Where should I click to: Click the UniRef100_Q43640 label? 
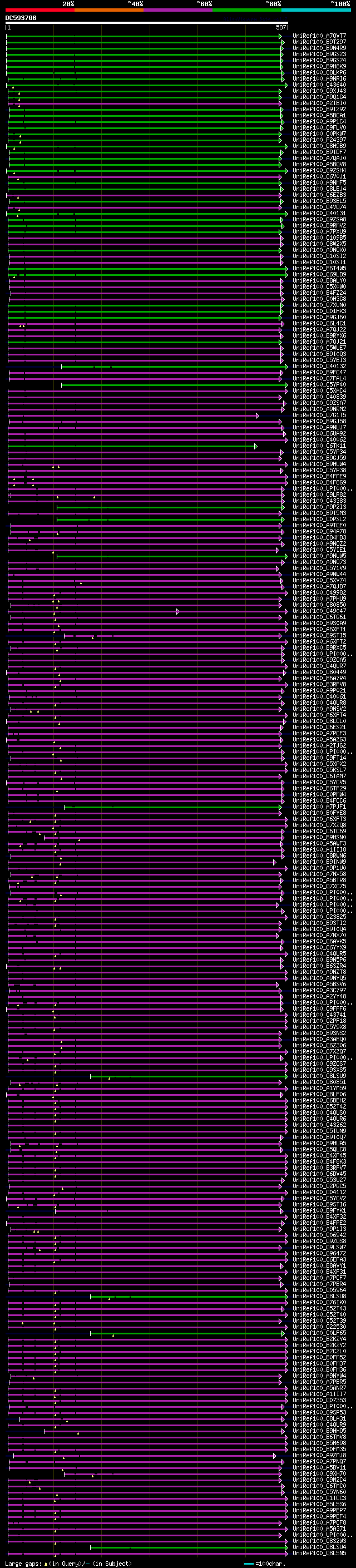tap(319, 85)
